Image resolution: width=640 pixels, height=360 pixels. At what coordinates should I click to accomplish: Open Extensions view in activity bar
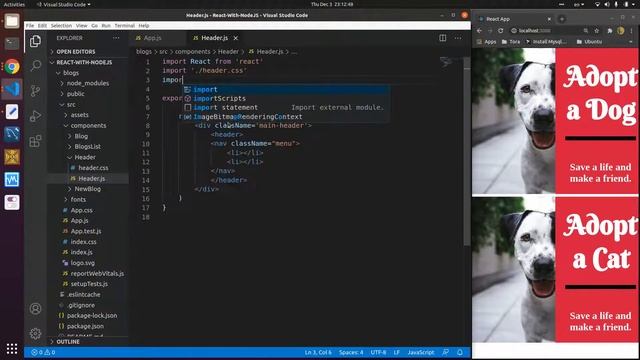tap(36, 141)
